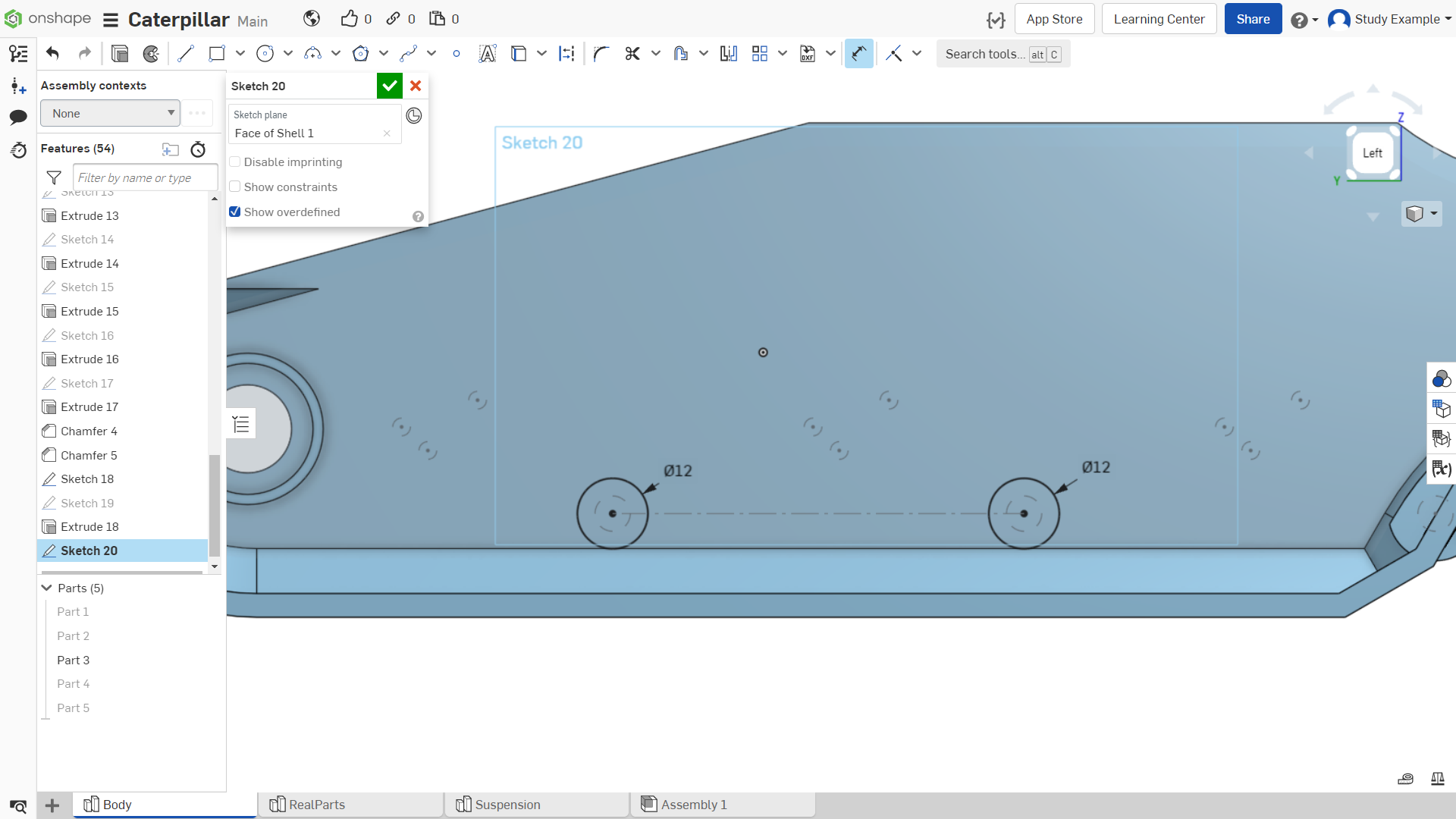1456x819 pixels.
Task: Select the Sketch fillet tool
Action: [601, 54]
